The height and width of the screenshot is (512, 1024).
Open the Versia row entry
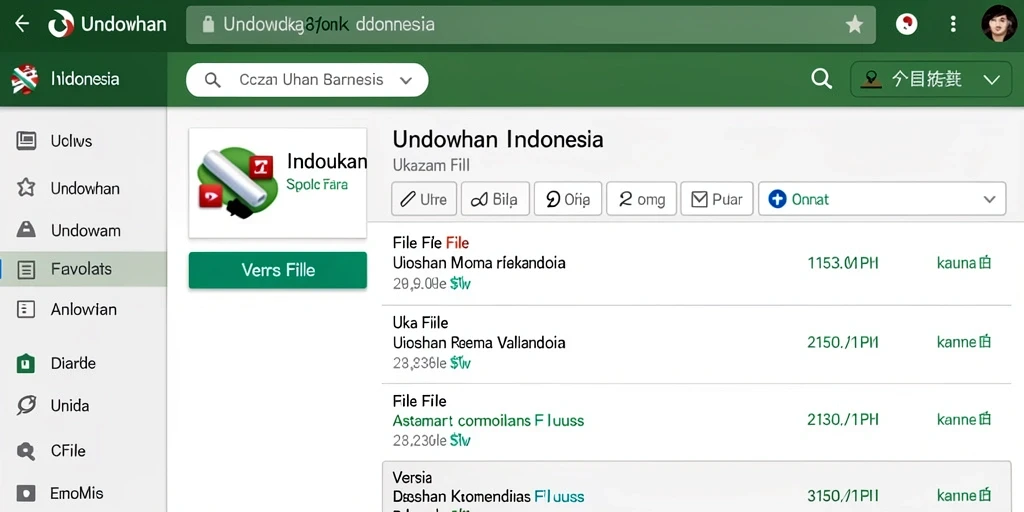pyautogui.click(x=696, y=487)
